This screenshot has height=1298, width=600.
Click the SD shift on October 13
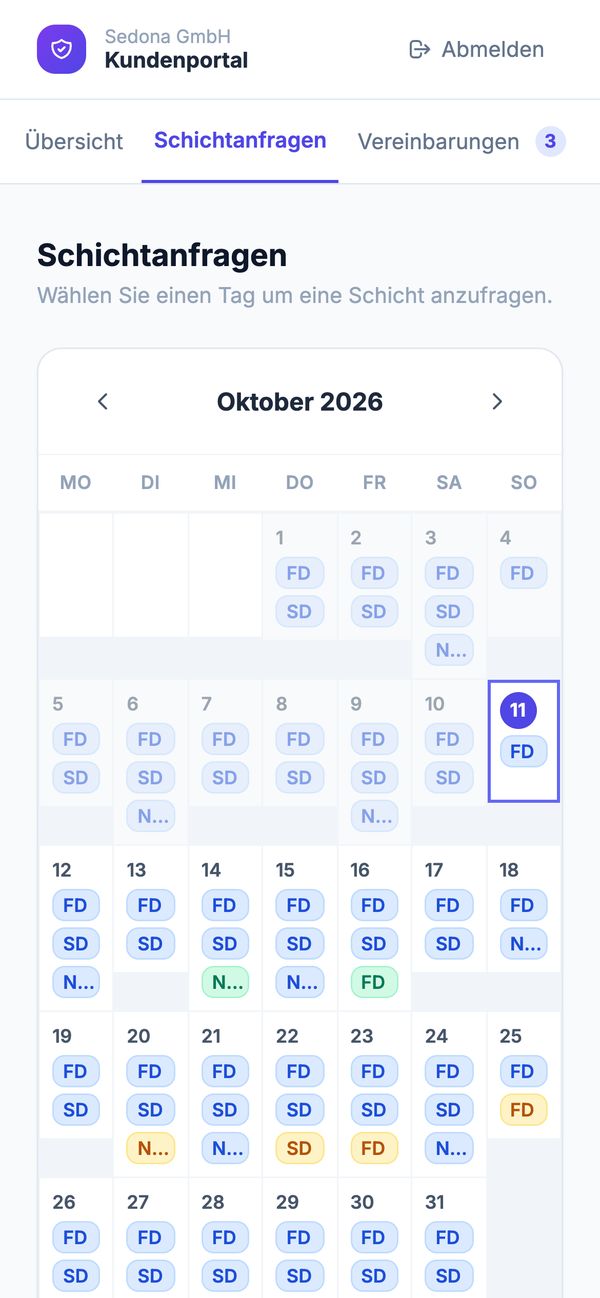point(150,943)
